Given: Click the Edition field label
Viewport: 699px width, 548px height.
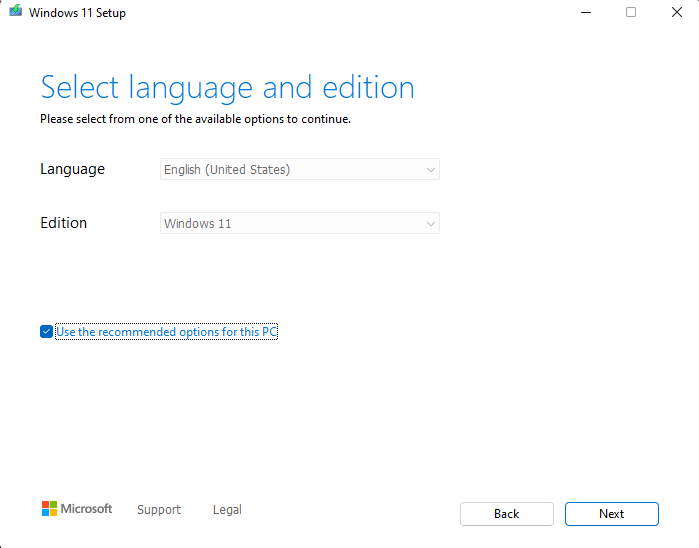Looking at the screenshot, I should point(63,223).
